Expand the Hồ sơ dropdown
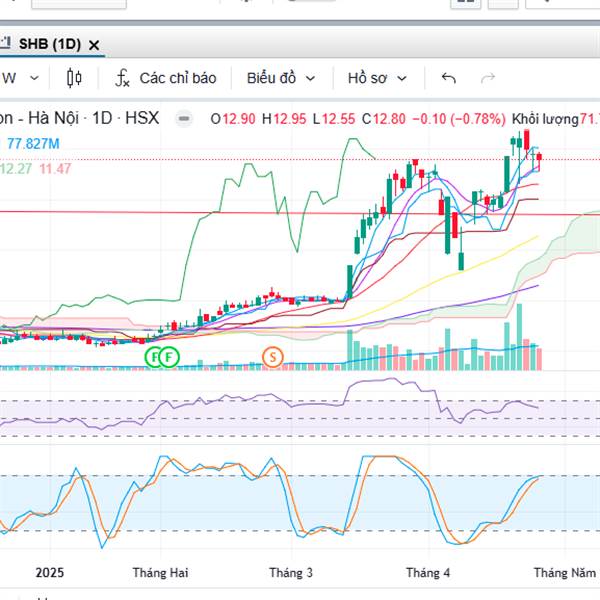This screenshot has width=600, height=600. pyautogui.click(x=377, y=78)
